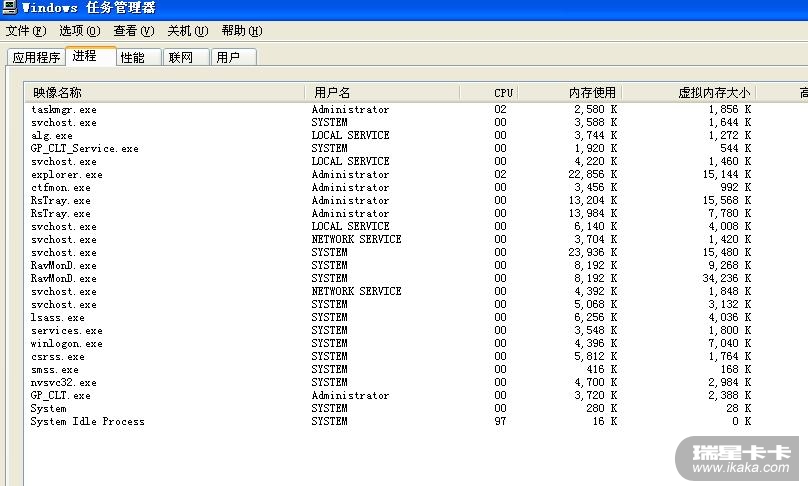The height and width of the screenshot is (486, 808).
Task: Open the 文件(F) menu
Action: tap(26, 31)
